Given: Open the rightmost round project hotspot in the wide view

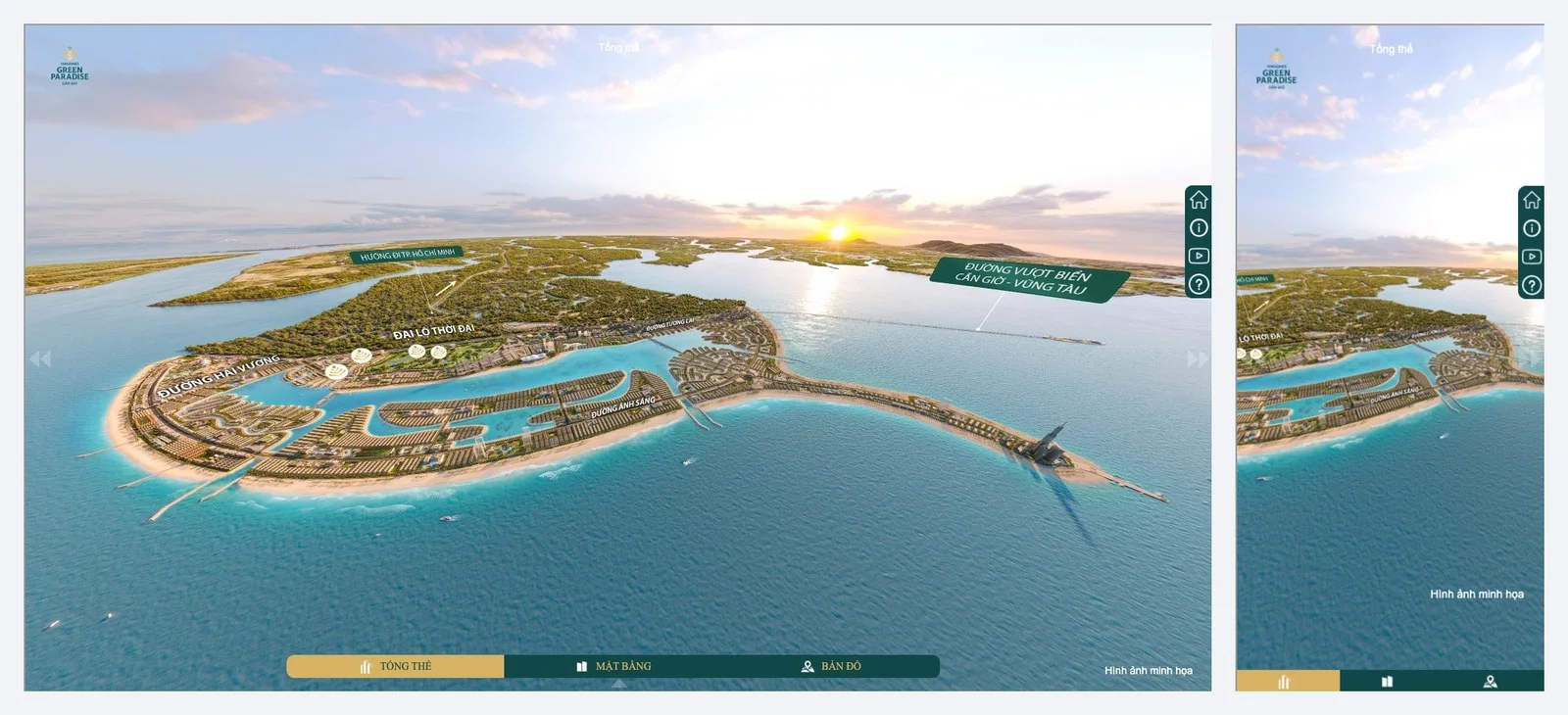Looking at the screenshot, I should point(438,352).
